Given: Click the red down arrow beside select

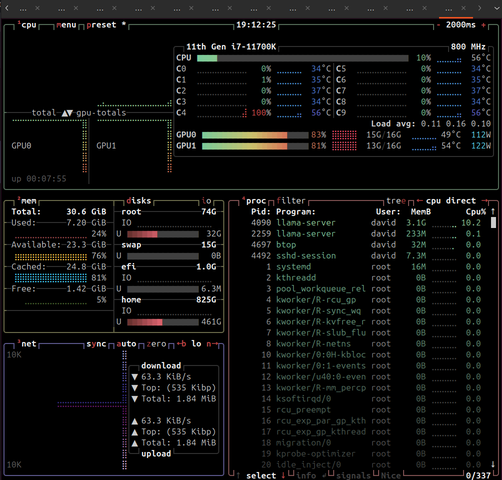Looking at the screenshot, I should click(x=283, y=475).
